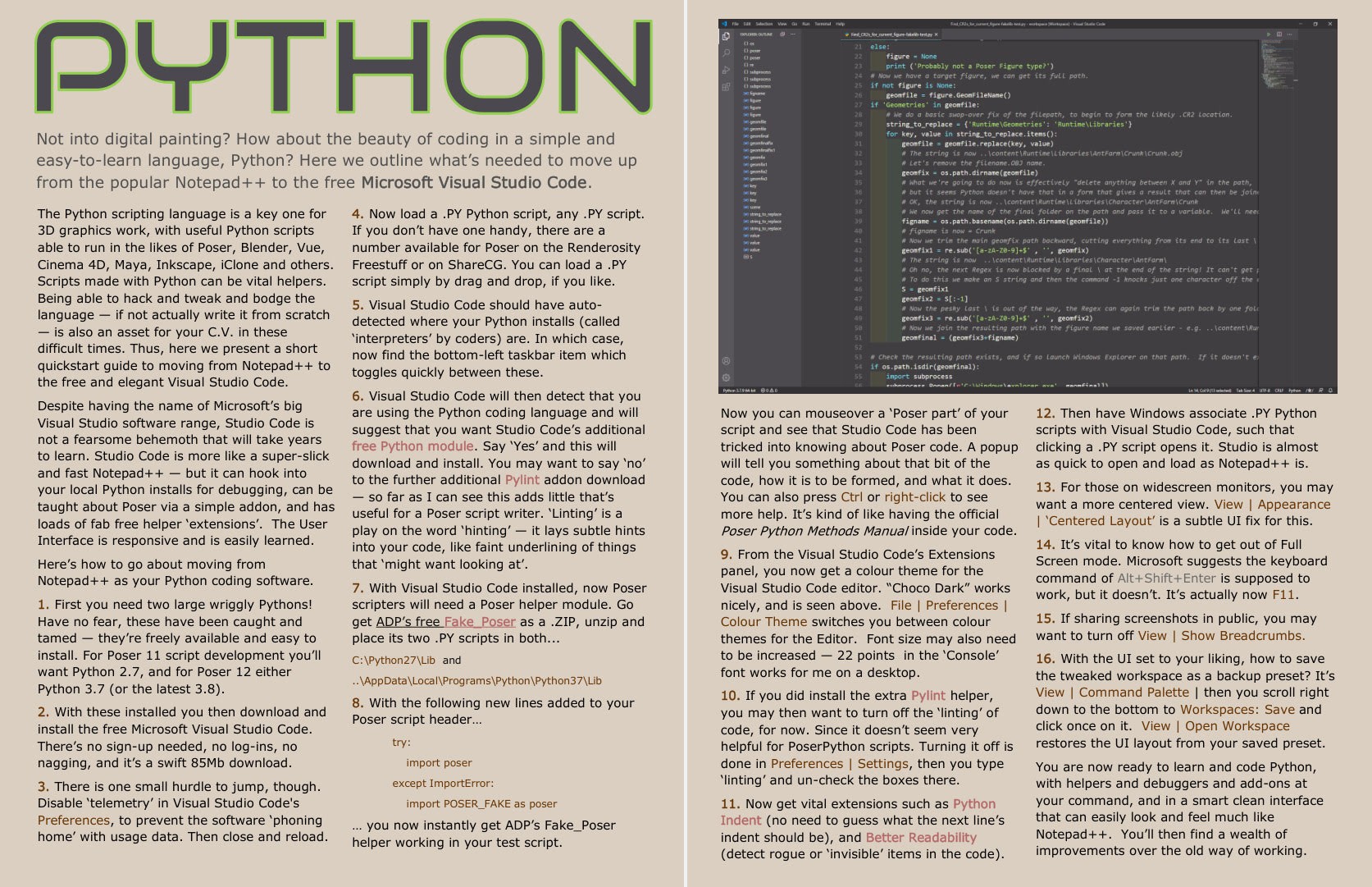Follow the 'Pylint' link in step 6
This screenshot has height=887, width=1372.
522,480
